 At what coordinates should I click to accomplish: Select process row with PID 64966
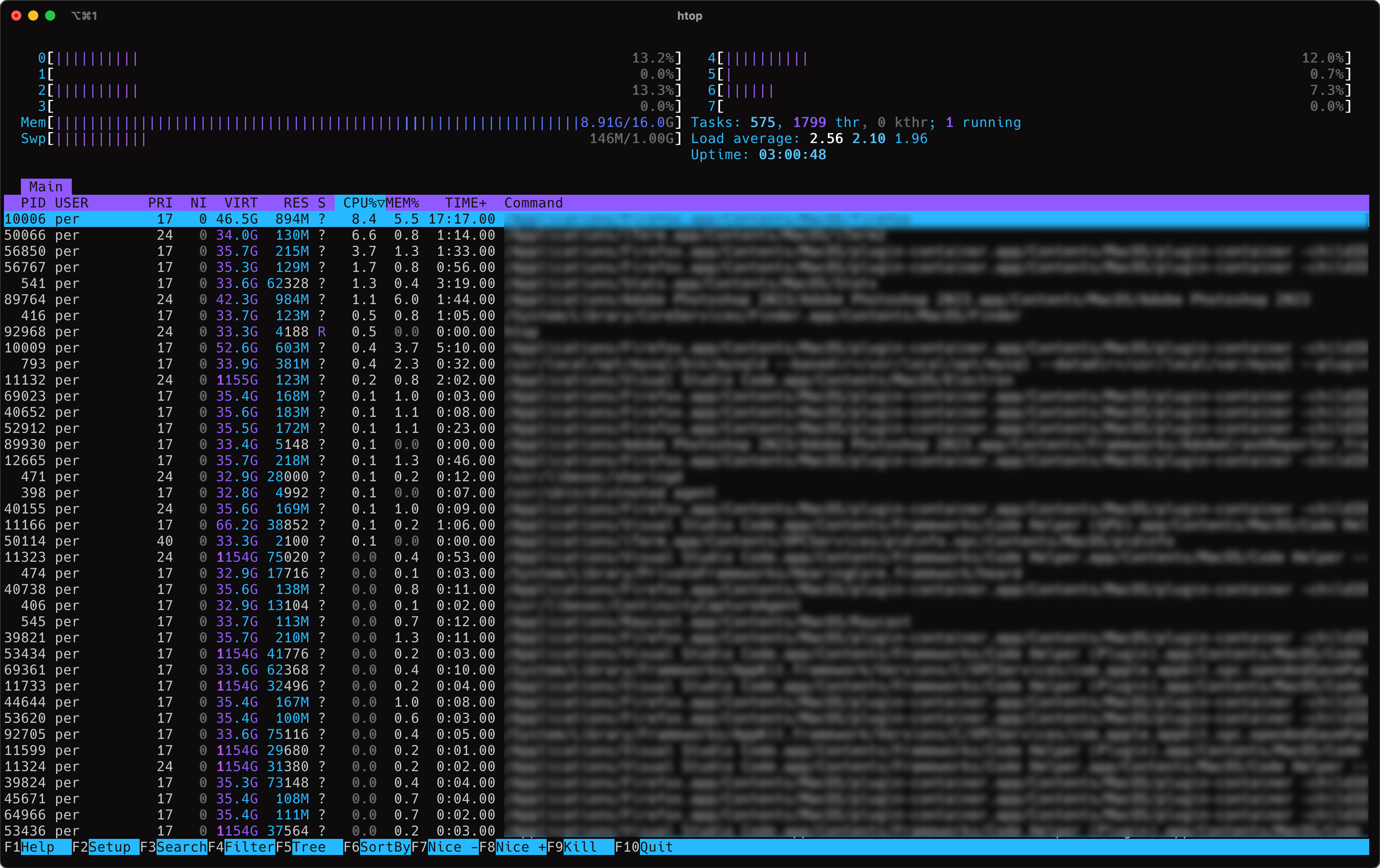tap(686, 815)
